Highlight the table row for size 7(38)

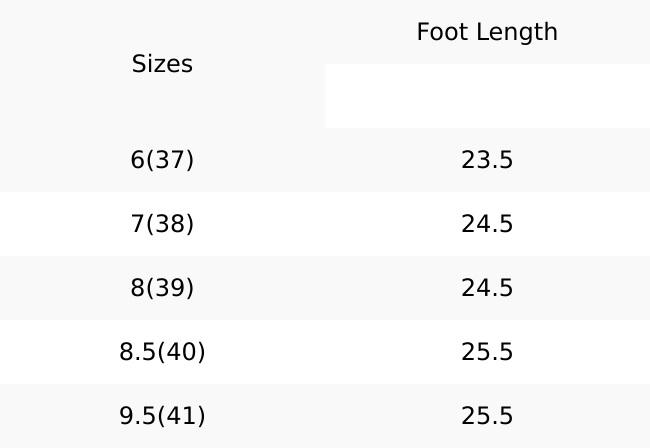click(x=325, y=224)
